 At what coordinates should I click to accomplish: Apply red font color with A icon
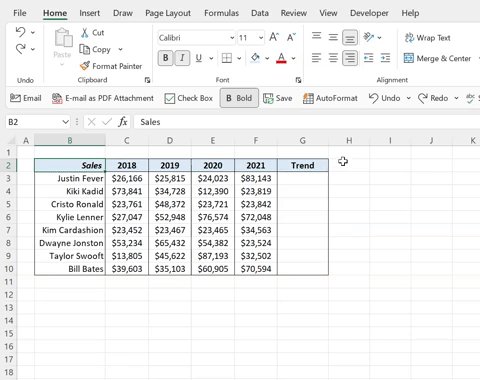coord(281,58)
